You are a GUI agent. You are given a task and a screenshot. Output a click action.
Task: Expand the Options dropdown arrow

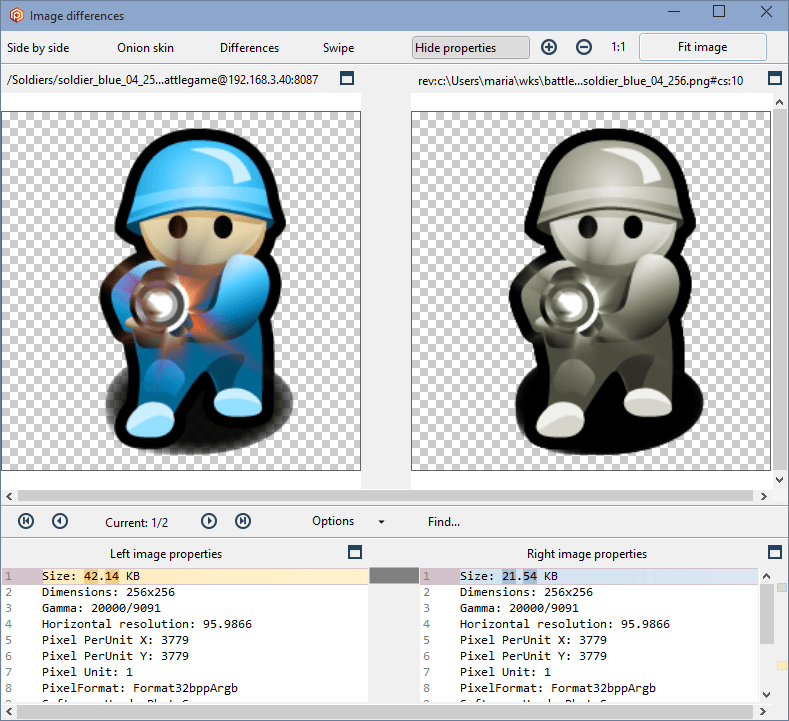click(x=381, y=522)
